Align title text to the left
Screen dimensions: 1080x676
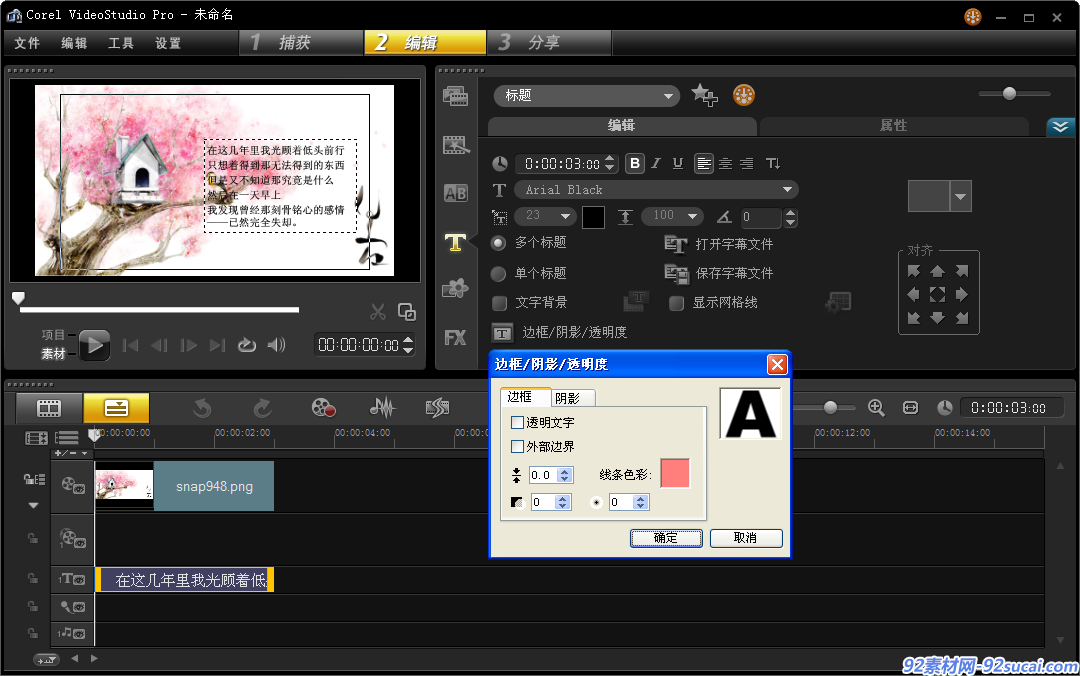coord(703,163)
